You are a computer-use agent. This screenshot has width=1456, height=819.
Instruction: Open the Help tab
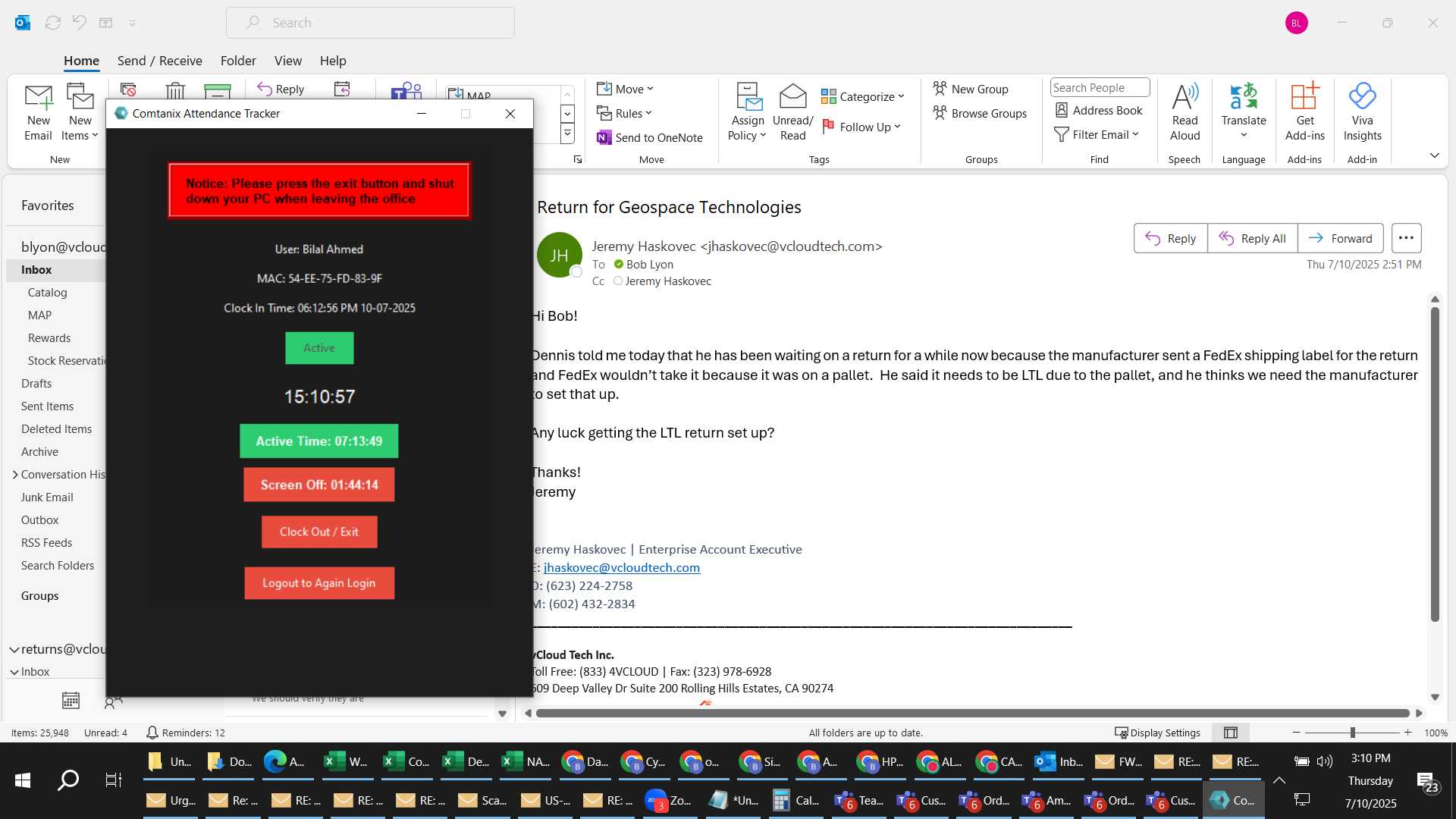point(332,61)
